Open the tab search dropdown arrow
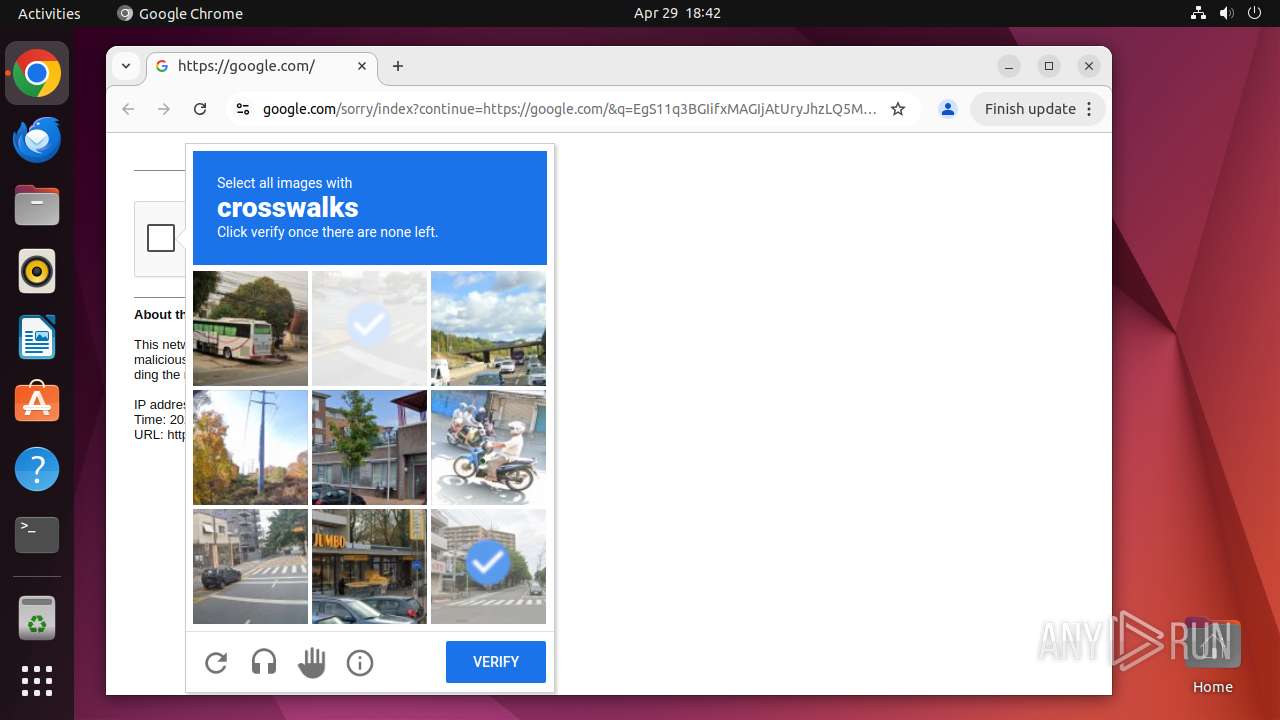Screen dimensions: 1280x720 126,66
